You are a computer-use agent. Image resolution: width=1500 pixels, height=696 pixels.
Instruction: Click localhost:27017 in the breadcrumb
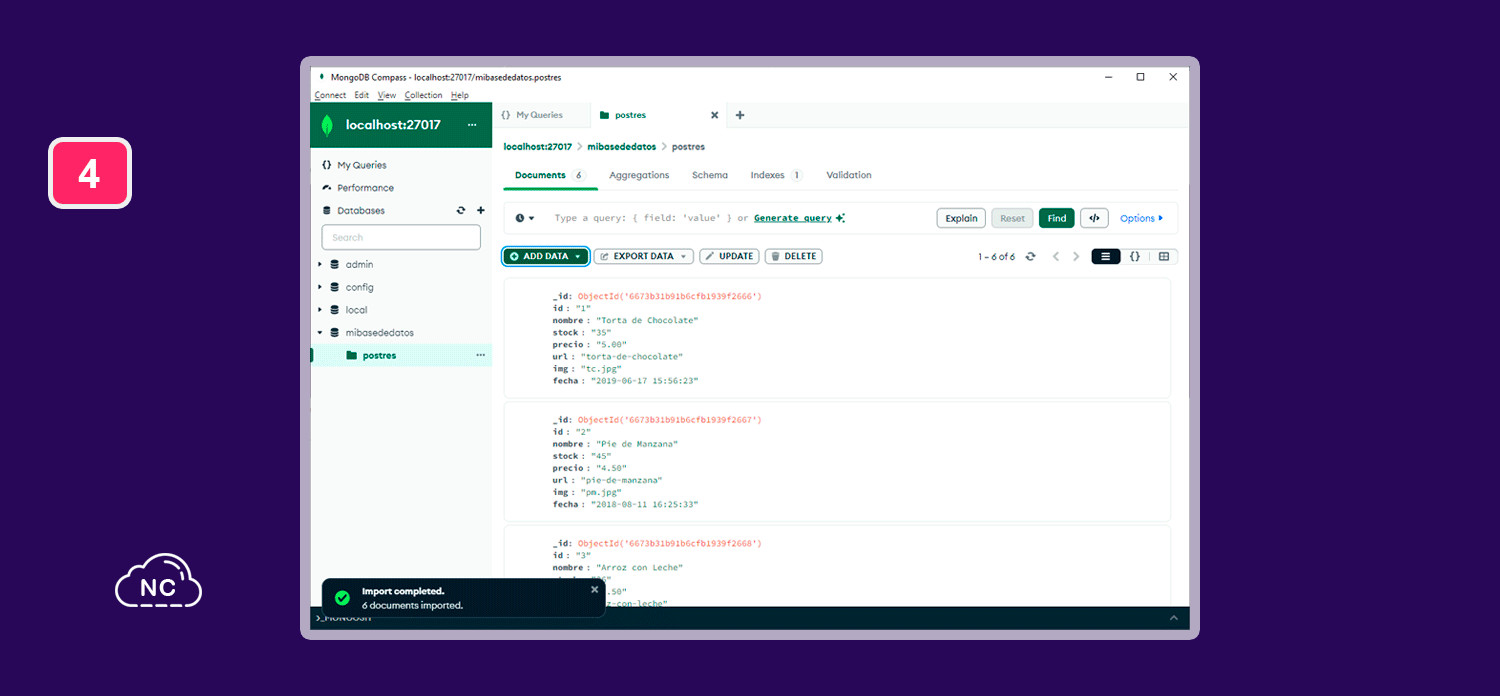pyautogui.click(x=538, y=147)
